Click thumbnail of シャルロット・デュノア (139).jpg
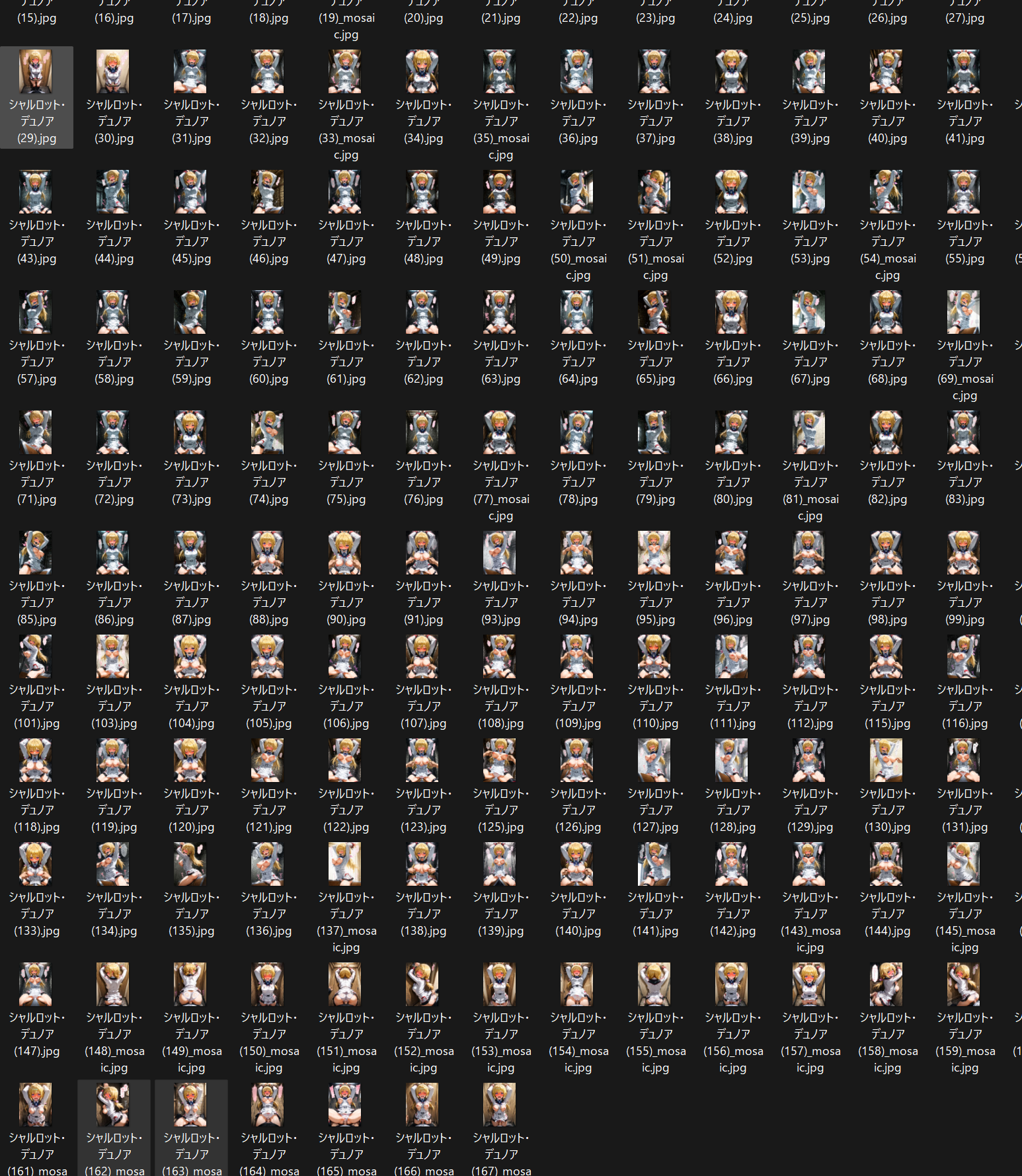 [500, 864]
